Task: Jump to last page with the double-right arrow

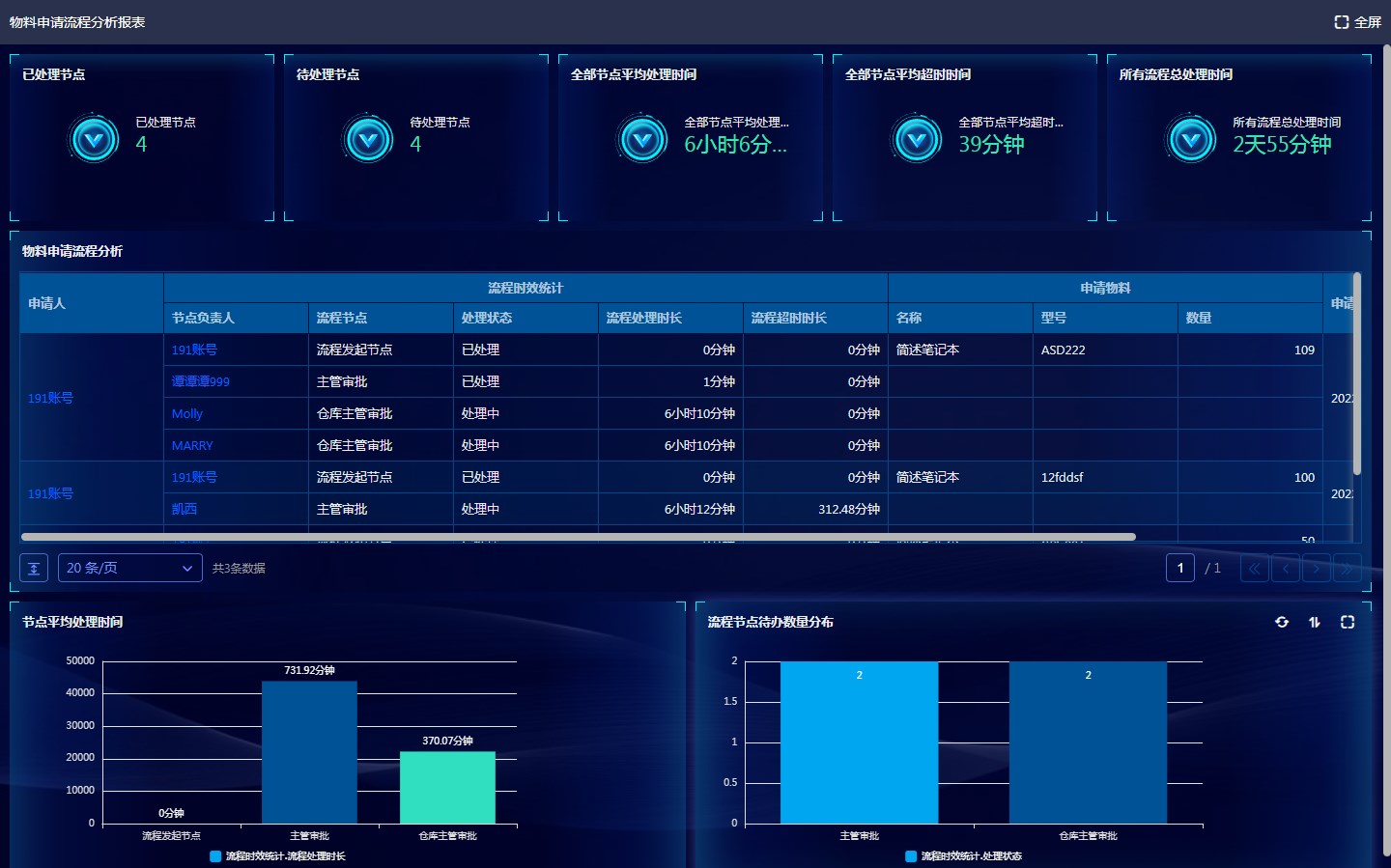Action: coord(1347,568)
